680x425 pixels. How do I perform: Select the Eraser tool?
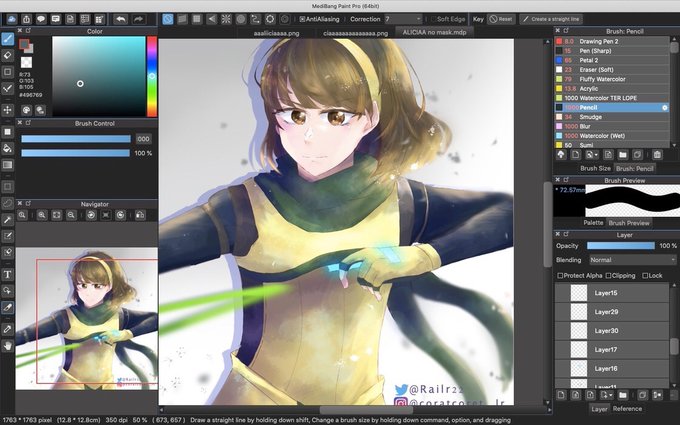point(7,56)
